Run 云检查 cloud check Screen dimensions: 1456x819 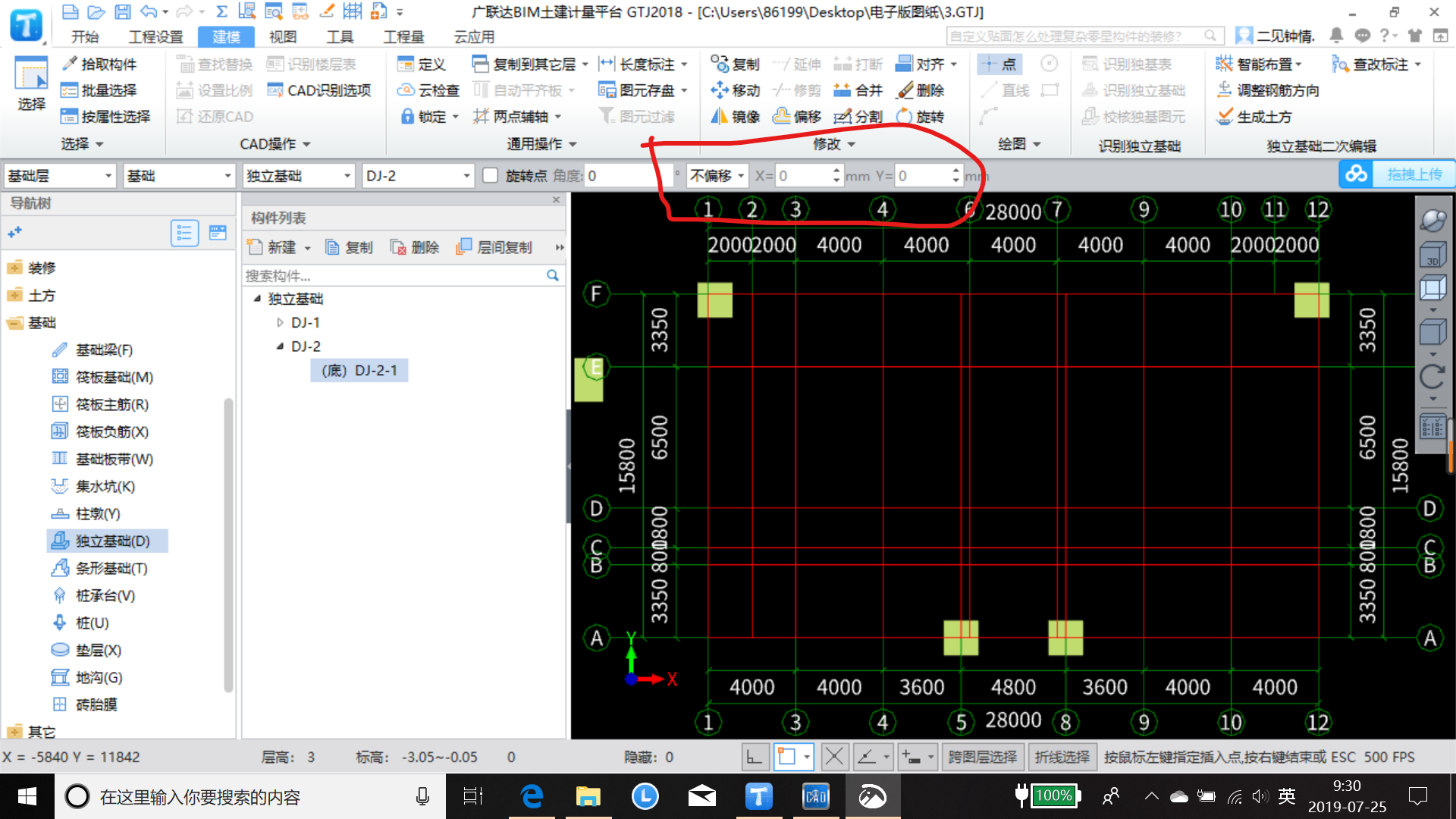tap(428, 90)
